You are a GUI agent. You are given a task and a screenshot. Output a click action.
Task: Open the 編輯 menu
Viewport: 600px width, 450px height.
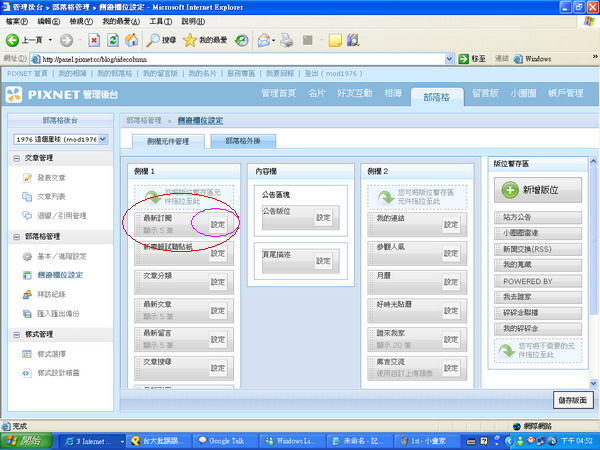click(49, 21)
